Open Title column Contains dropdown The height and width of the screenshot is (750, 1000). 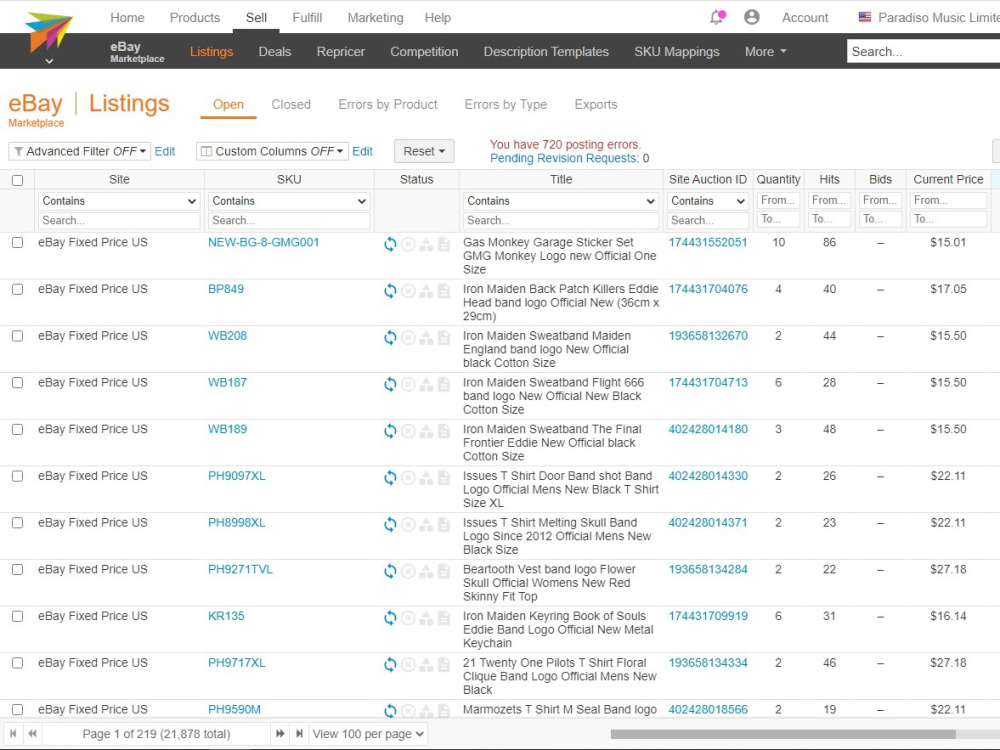pyautogui.click(x=561, y=201)
